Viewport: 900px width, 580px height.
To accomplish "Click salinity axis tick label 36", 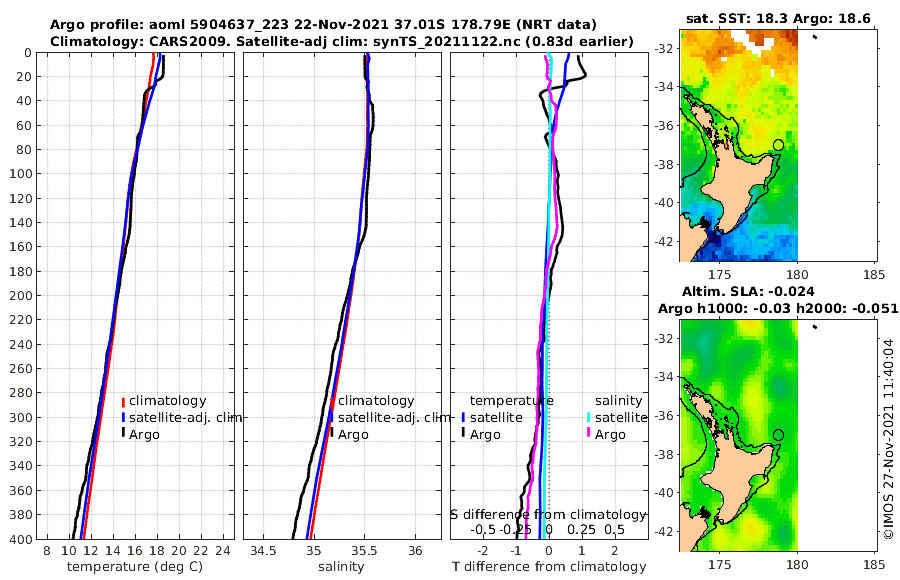I will (415, 551).
